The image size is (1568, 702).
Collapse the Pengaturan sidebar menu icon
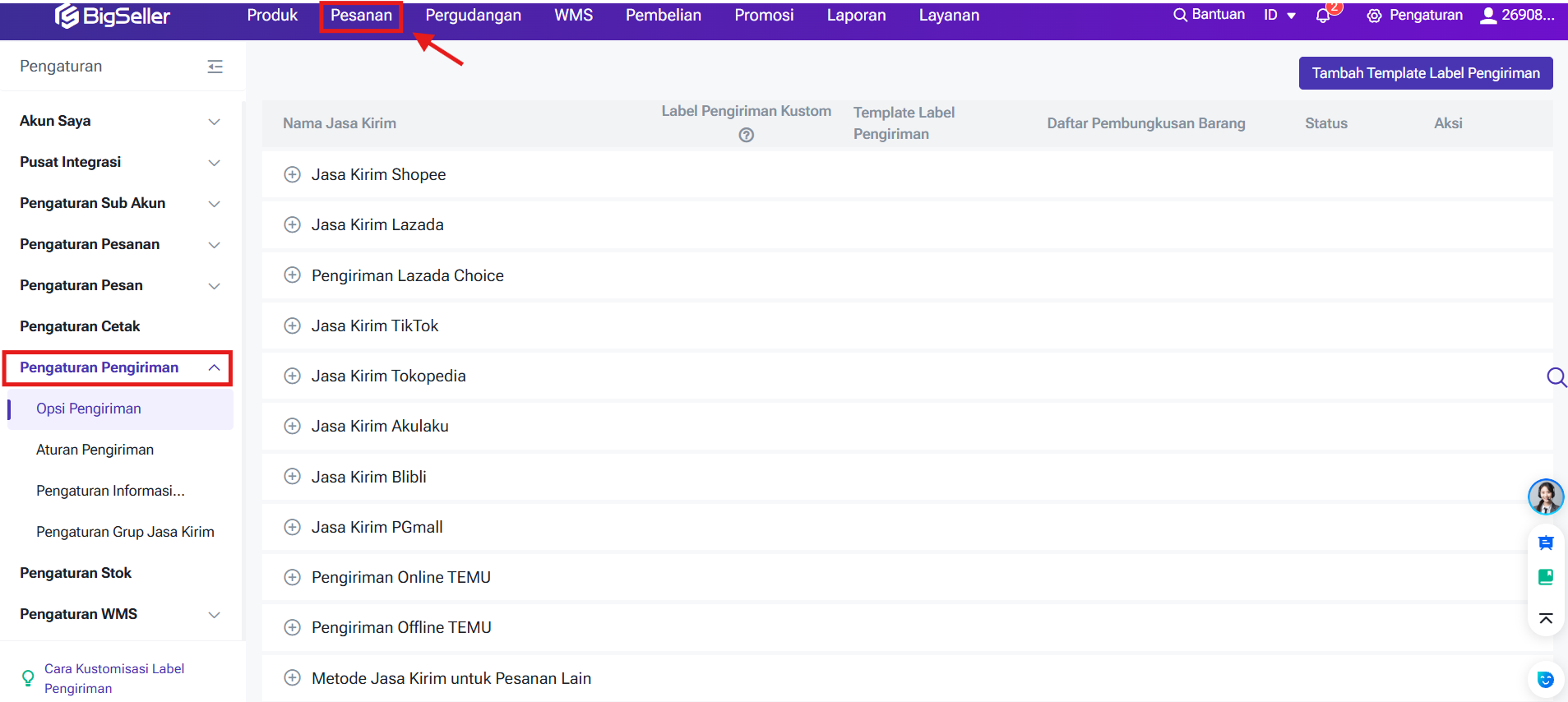click(x=215, y=67)
